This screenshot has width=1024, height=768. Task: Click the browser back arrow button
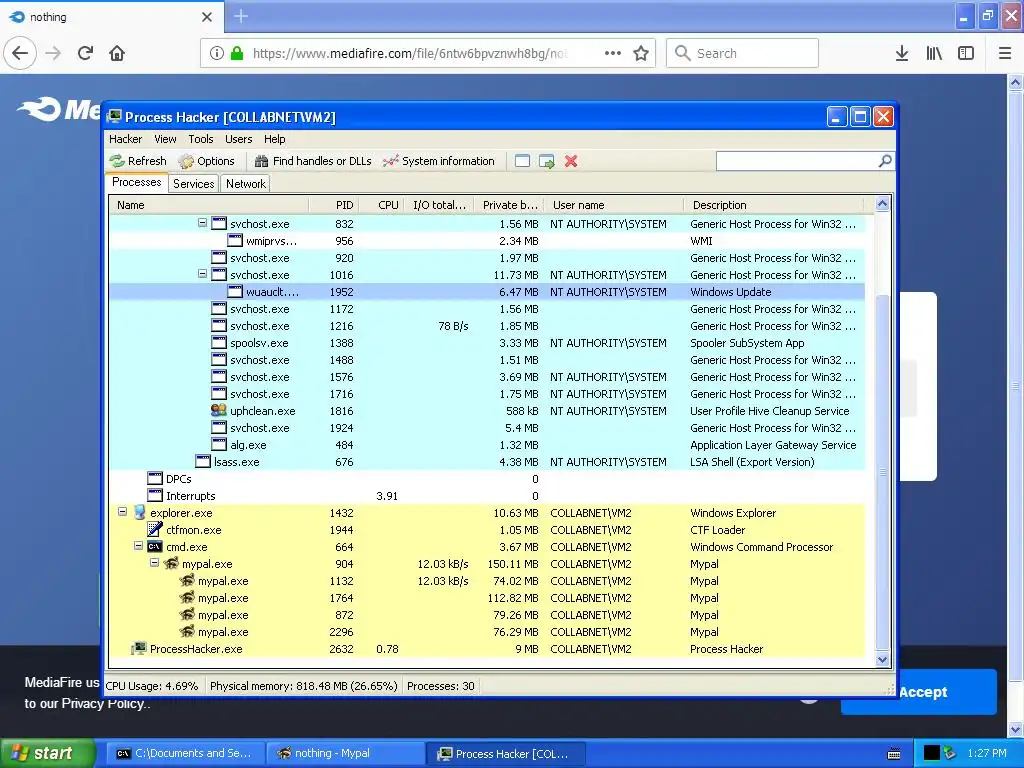click(x=20, y=53)
